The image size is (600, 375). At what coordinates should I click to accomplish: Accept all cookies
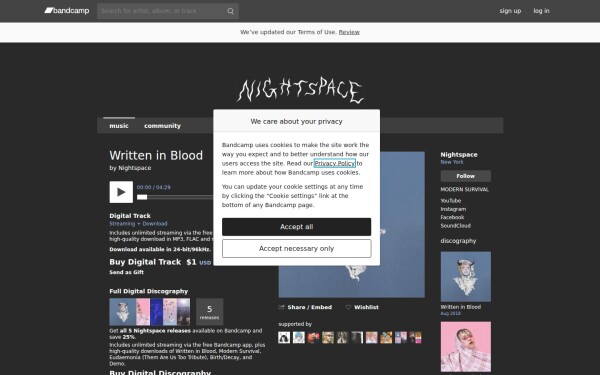[297, 227]
